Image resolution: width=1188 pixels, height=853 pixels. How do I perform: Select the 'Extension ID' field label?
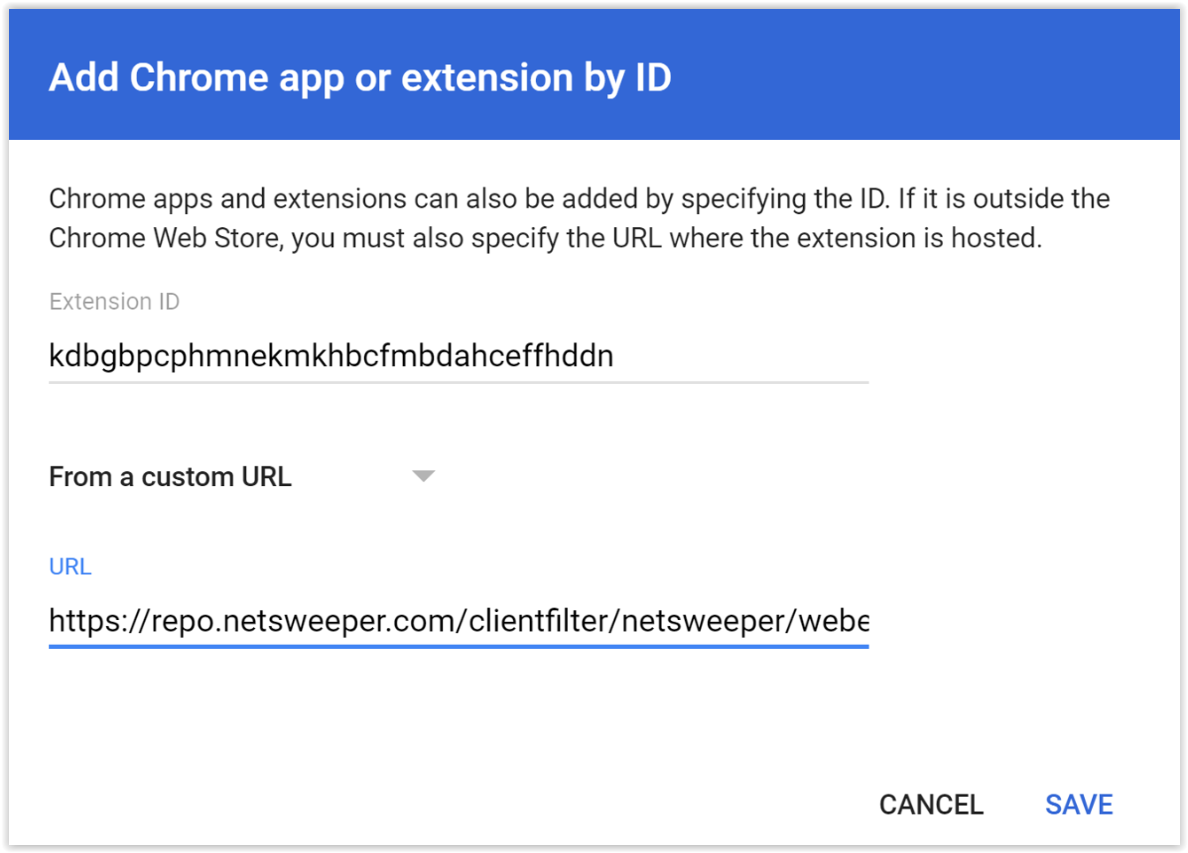coord(114,302)
